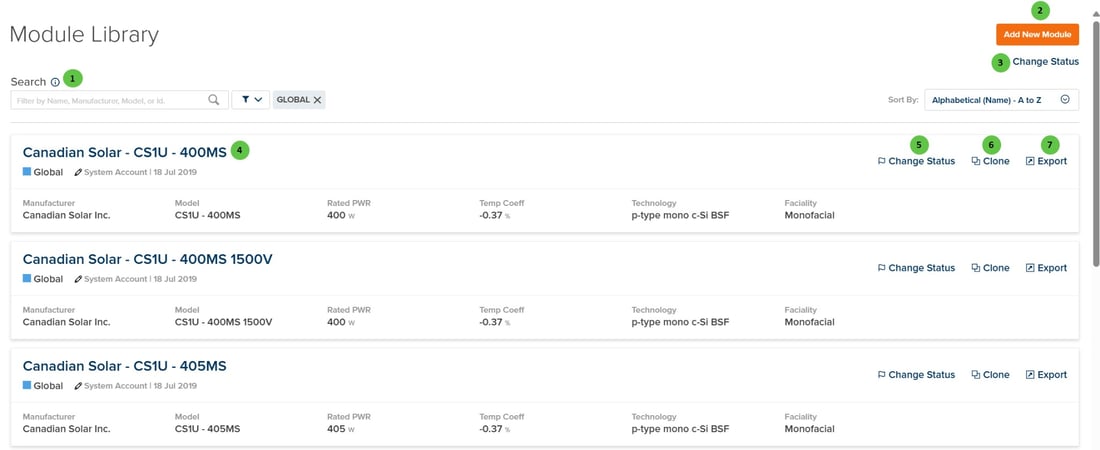Viewport: 1100px width, 450px height.
Task: Remove the GLOBAL filter tag
Action: [x=317, y=100]
